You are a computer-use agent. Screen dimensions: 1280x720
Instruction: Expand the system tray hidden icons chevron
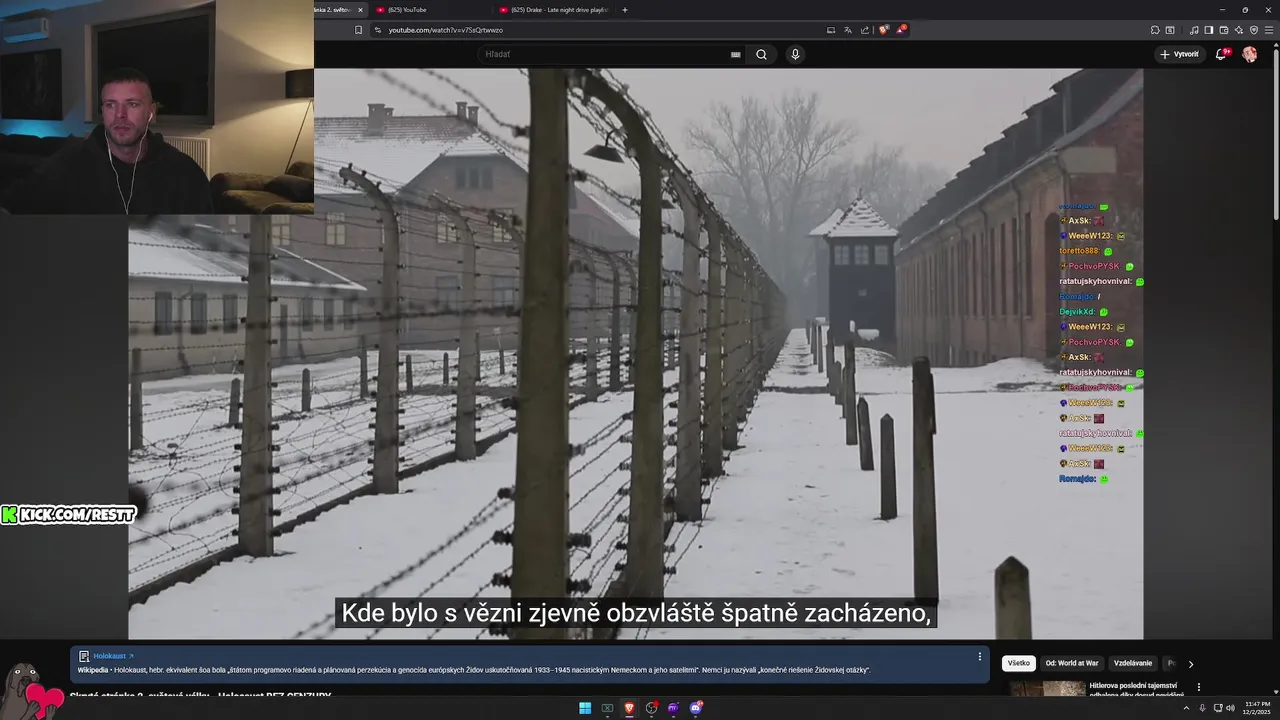(x=1186, y=708)
